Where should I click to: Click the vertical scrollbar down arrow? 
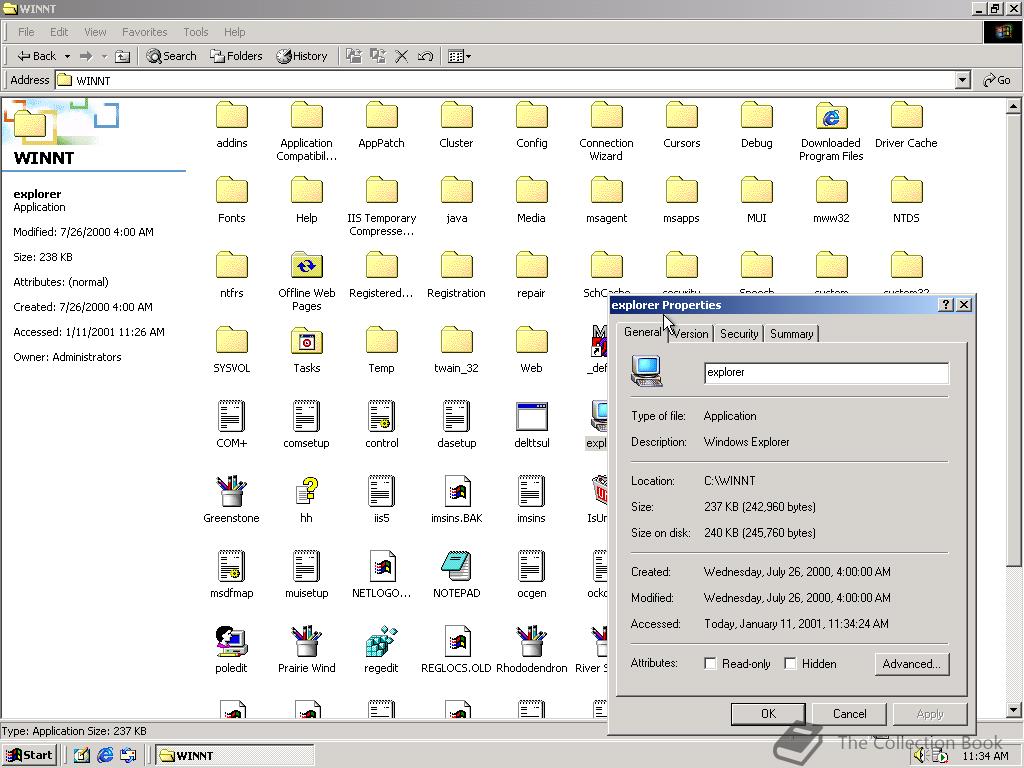(x=1014, y=710)
